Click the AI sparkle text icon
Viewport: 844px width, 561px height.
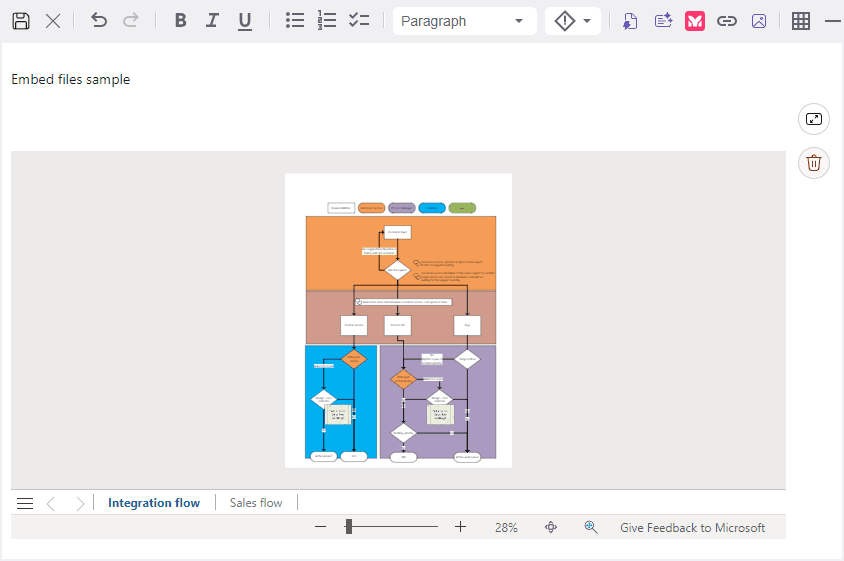[663, 21]
